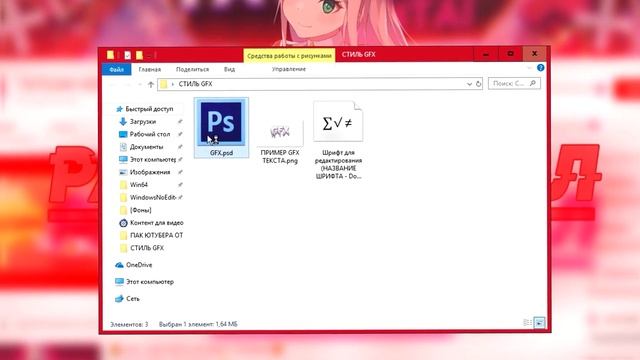Open pinned Этот компьютер with pin icon
This screenshot has height=360, width=640.
coord(153,160)
